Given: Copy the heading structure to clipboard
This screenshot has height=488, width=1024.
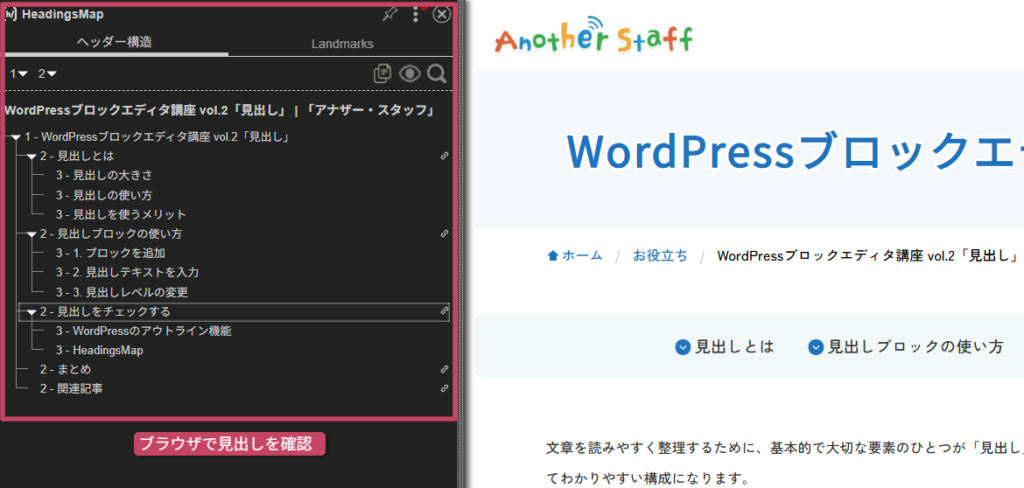Looking at the screenshot, I should pyautogui.click(x=382, y=74).
